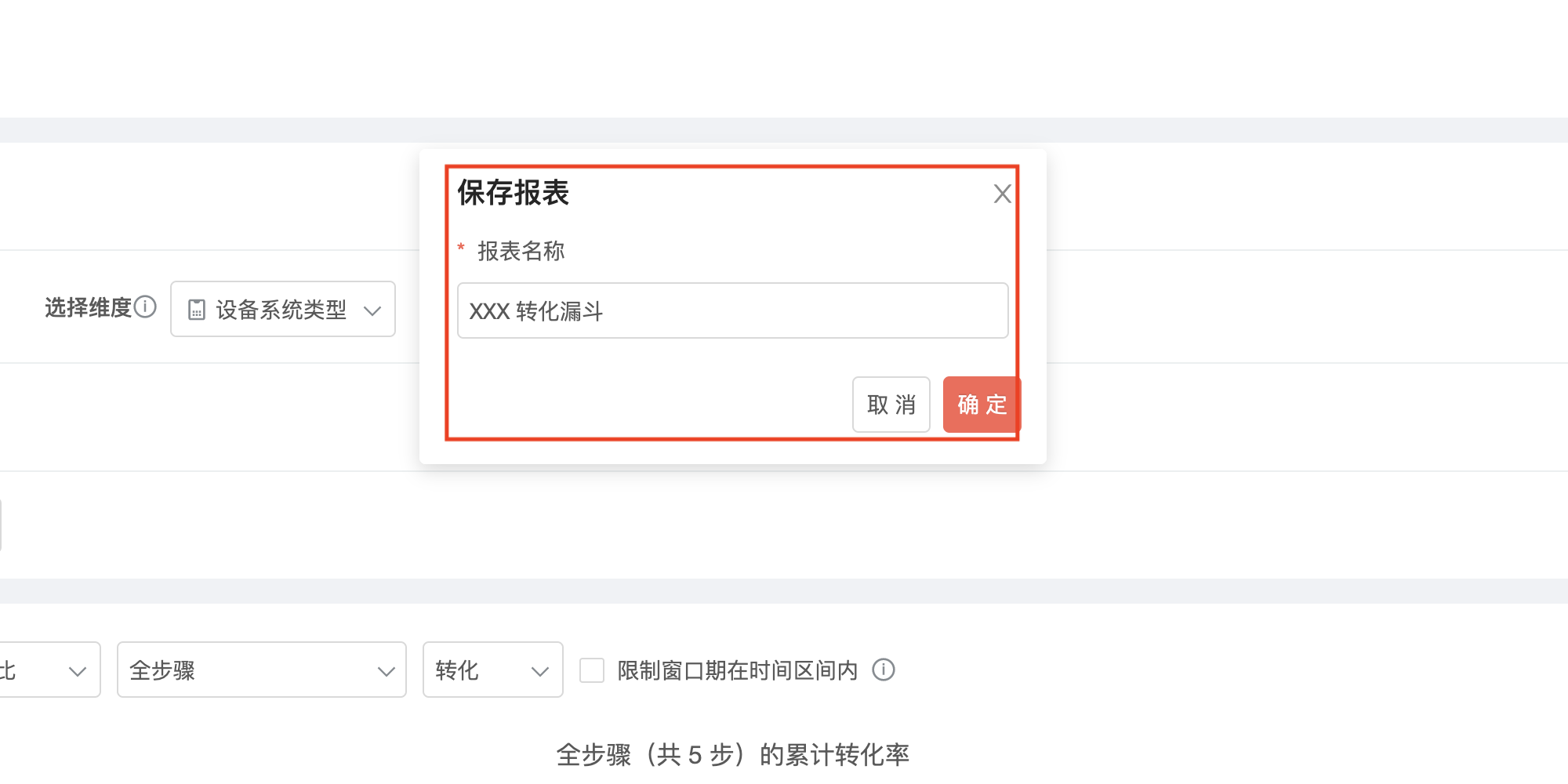
Task: Open the 设备系统类型 dimension dropdown
Action: click(283, 309)
